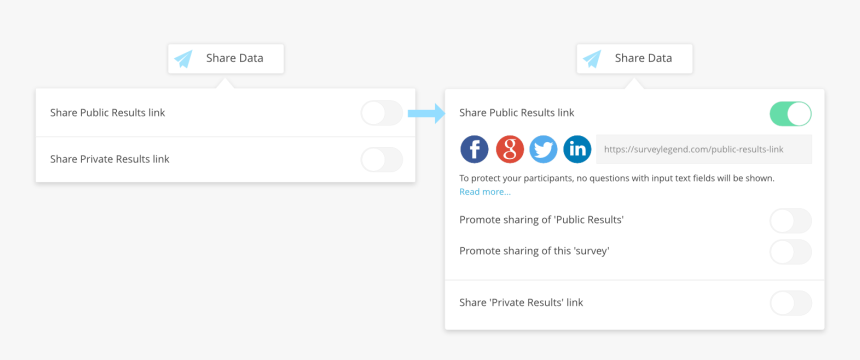This screenshot has width=860, height=360.
Task: Click the paper plane icon in left Share Data
Action: point(184,59)
